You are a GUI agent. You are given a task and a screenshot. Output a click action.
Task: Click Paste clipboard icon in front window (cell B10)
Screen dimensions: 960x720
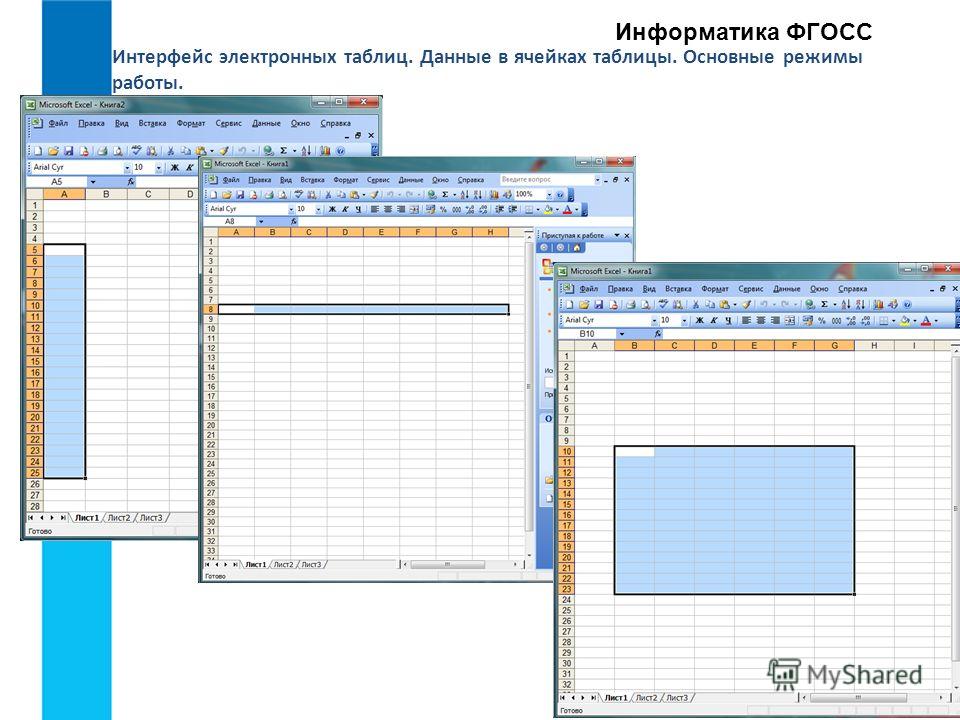pyautogui.click(x=724, y=304)
